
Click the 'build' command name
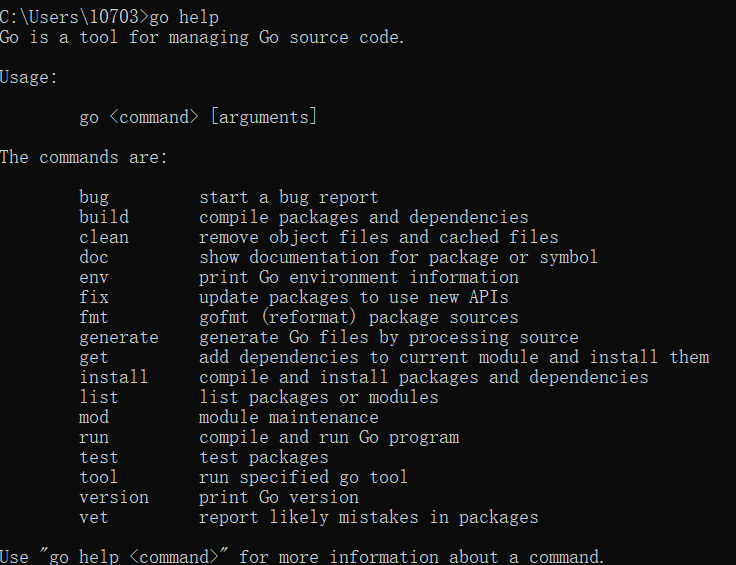pyautogui.click(x=104, y=217)
